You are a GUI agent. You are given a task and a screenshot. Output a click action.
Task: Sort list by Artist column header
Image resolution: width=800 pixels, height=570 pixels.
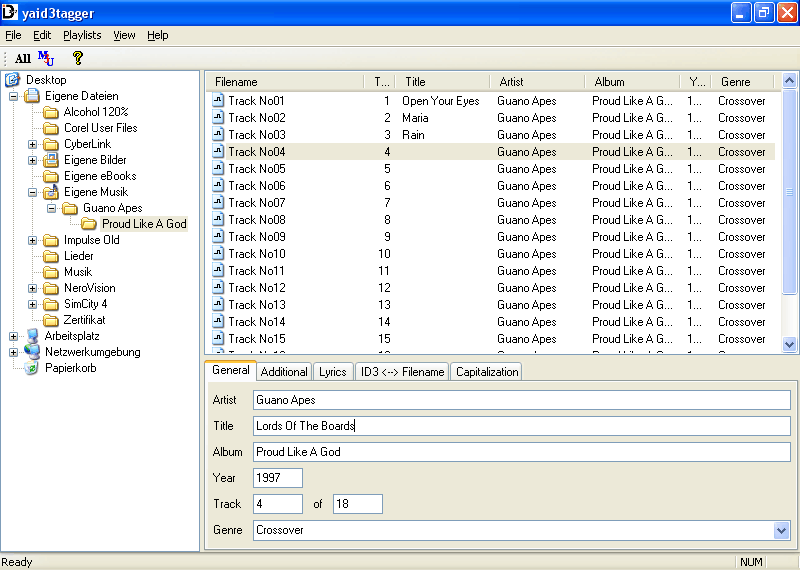[x=535, y=82]
